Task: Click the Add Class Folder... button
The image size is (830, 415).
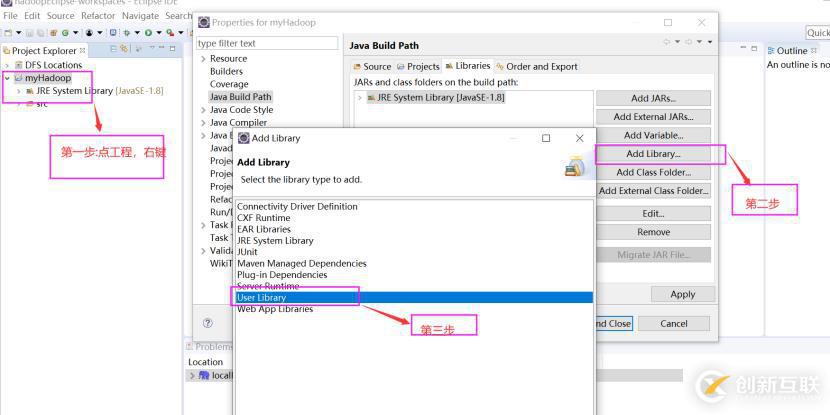Action: [x=653, y=173]
